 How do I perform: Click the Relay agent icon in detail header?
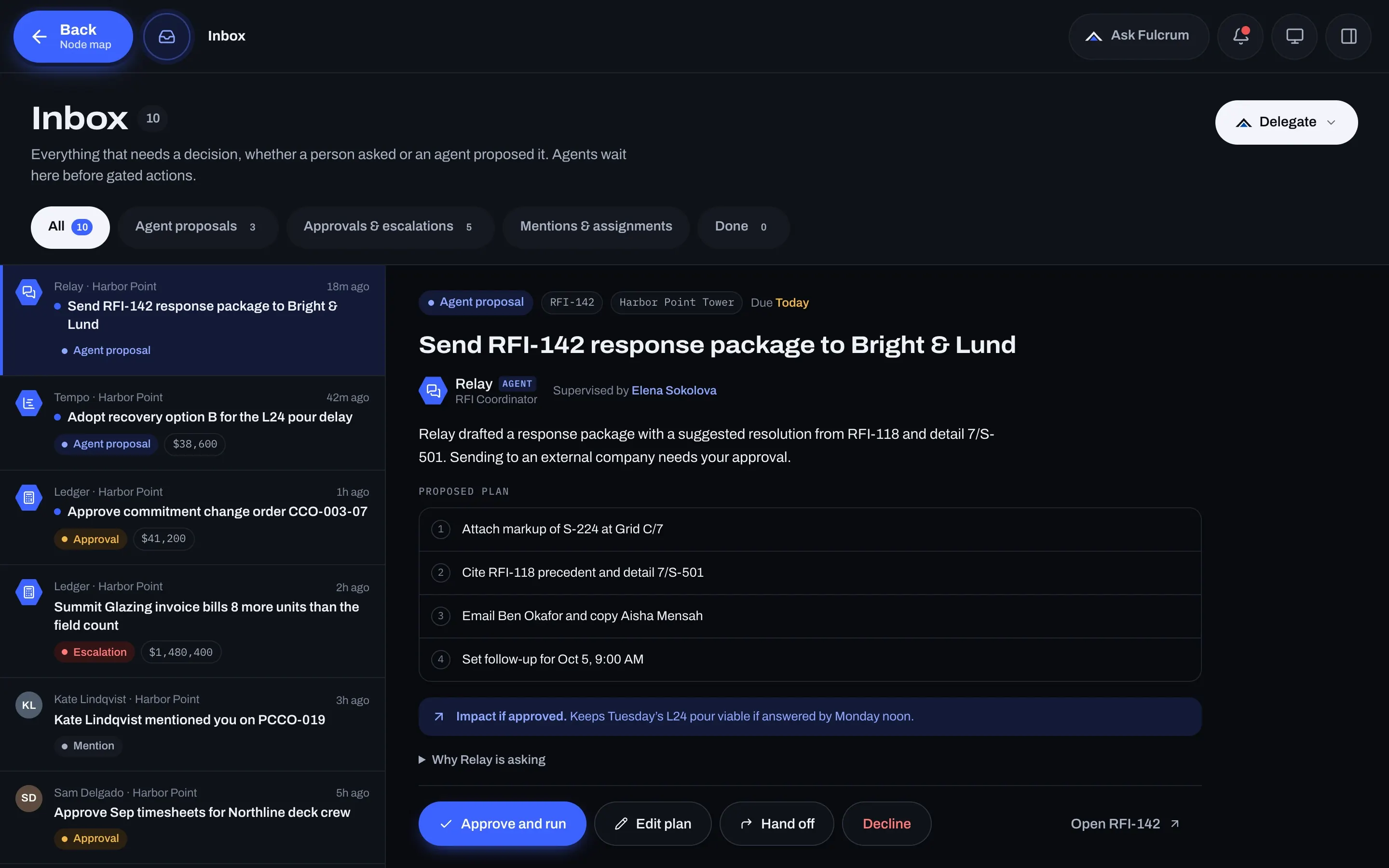(433, 391)
